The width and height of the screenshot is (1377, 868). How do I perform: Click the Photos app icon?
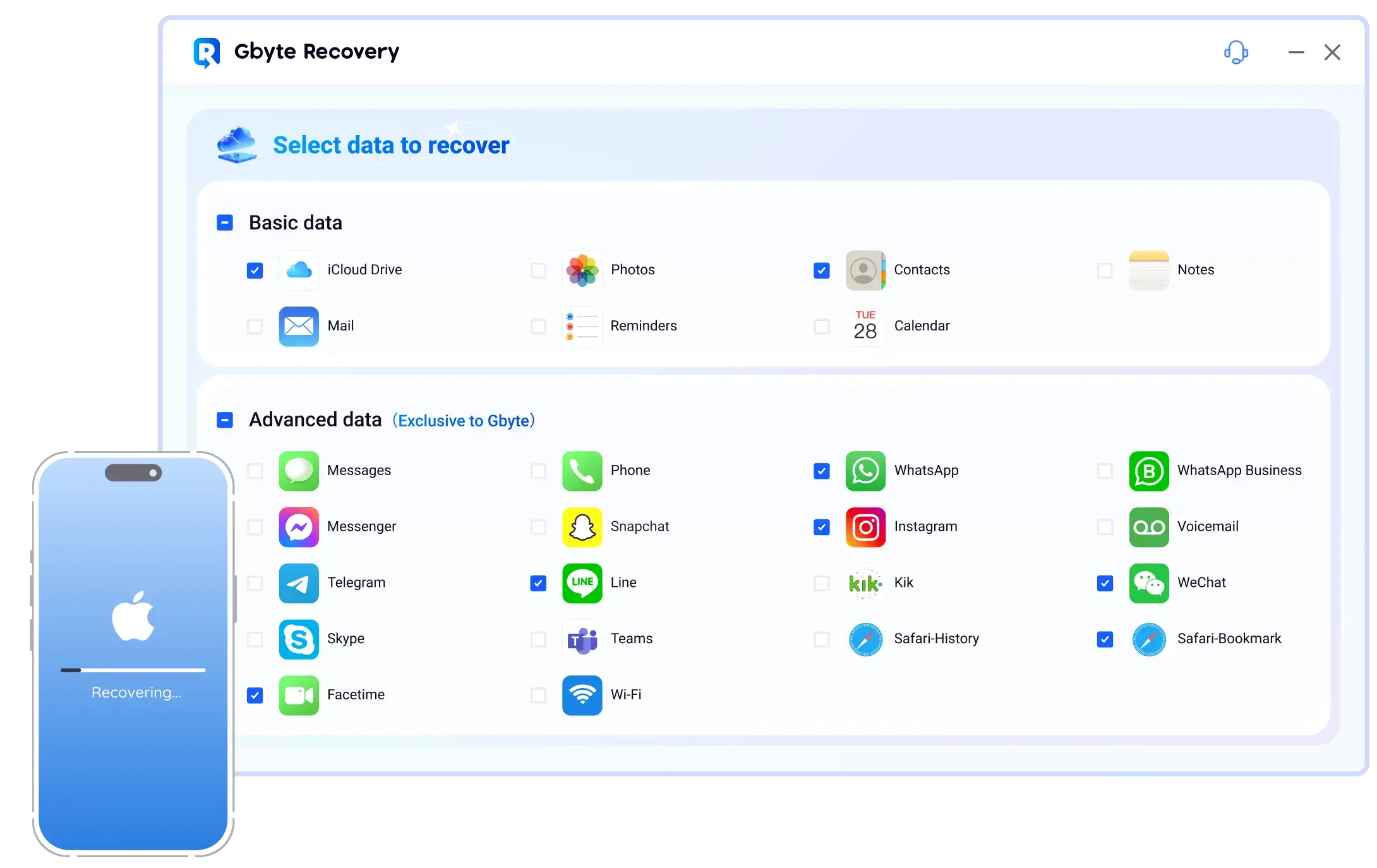[x=582, y=270]
